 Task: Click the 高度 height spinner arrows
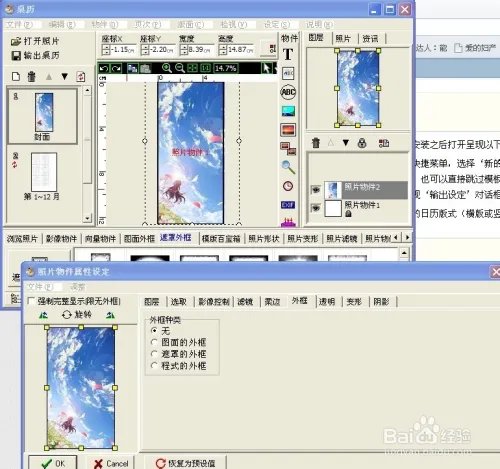[223, 50]
